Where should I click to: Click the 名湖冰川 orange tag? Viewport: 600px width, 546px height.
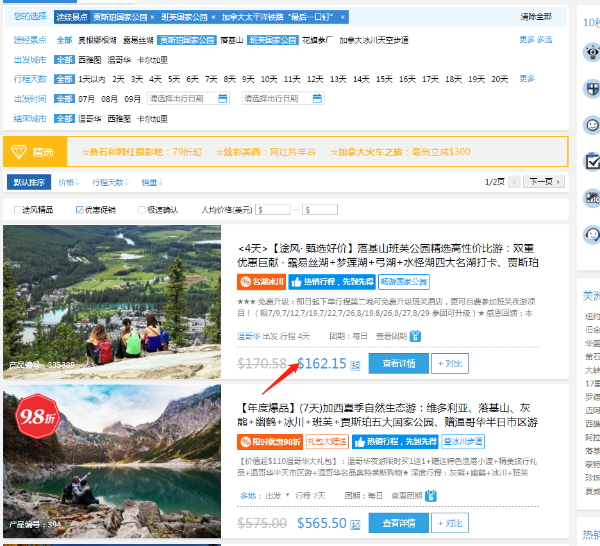[x=261, y=282]
